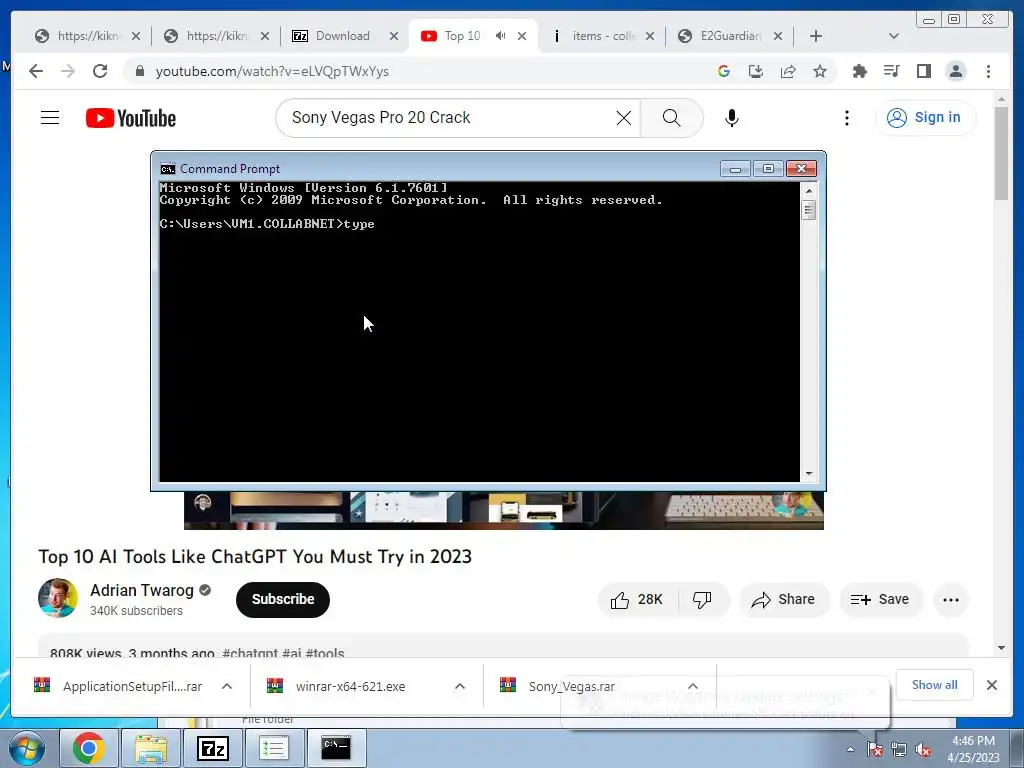This screenshot has width=1024, height=768.
Task: Open the Chrome three-dot menu
Action: 988,71
